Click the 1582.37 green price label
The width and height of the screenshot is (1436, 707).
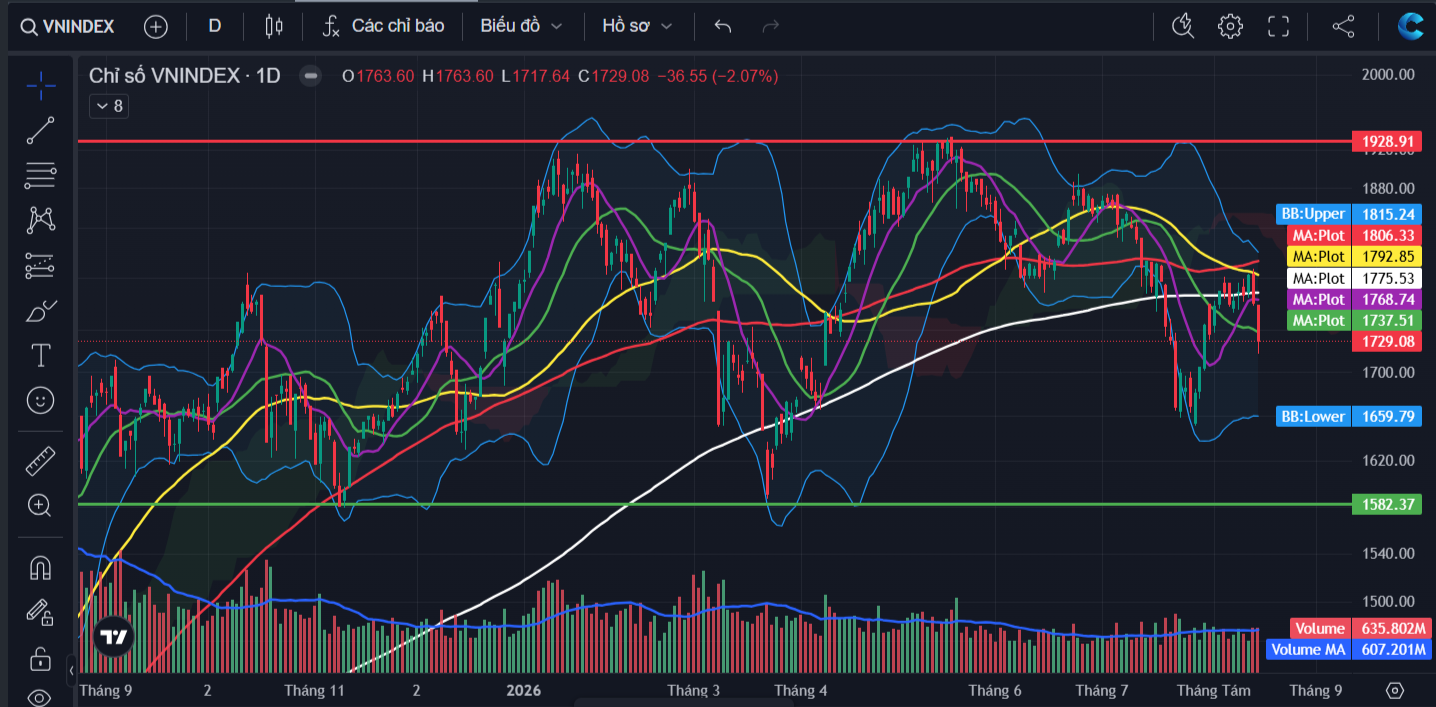pos(1385,504)
